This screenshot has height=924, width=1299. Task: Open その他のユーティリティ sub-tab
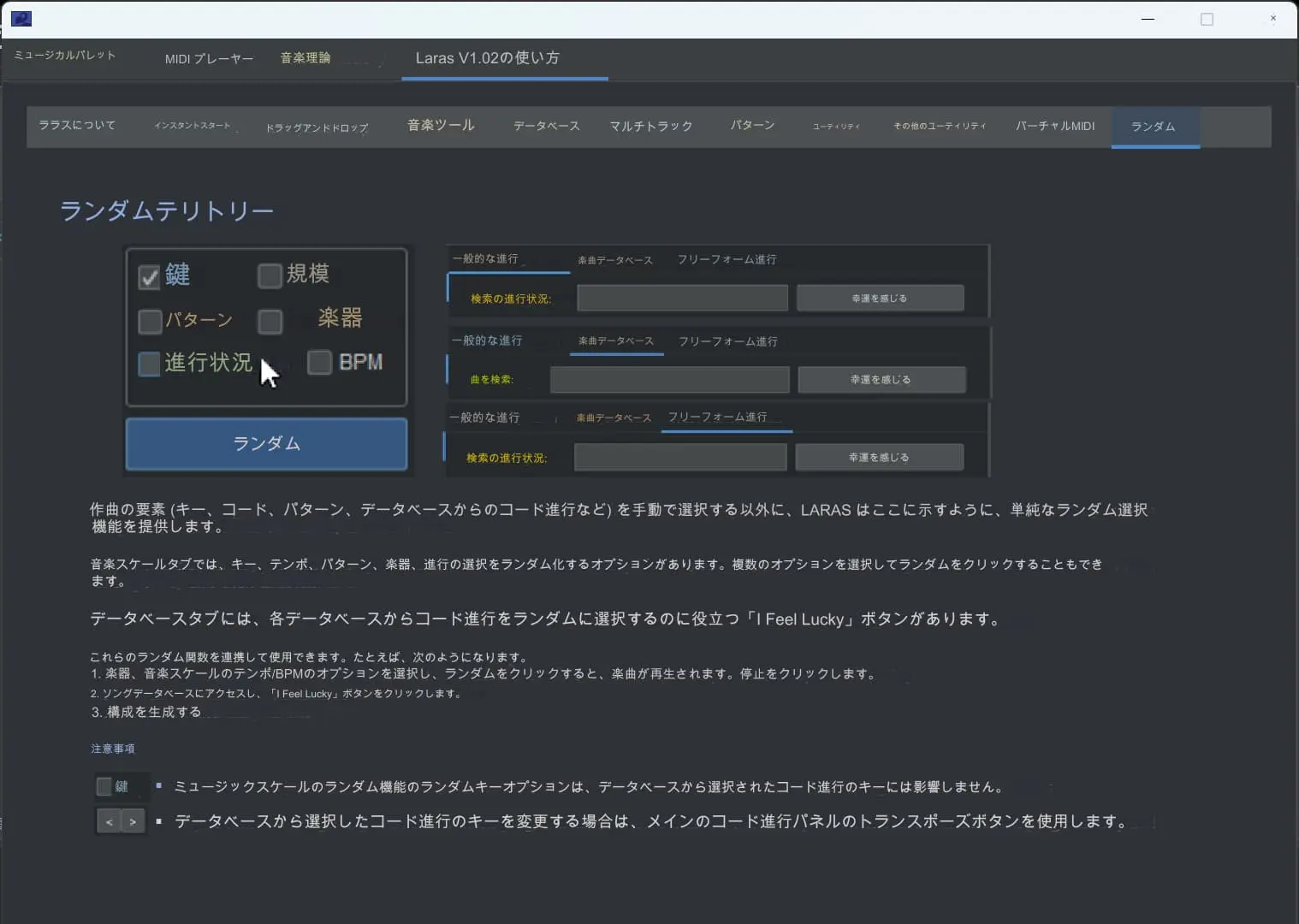pos(940,126)
